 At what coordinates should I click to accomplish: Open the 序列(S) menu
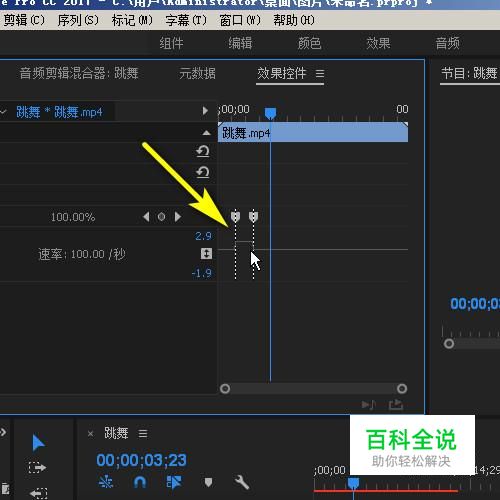tap(78, 20)
